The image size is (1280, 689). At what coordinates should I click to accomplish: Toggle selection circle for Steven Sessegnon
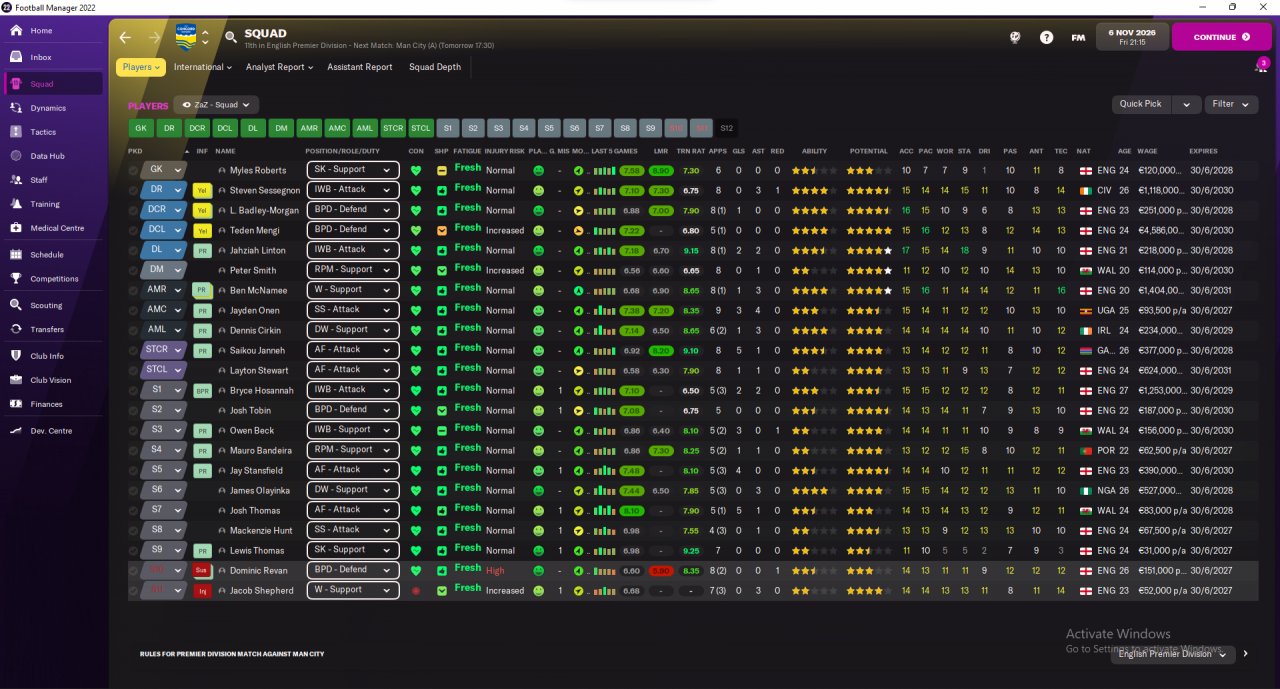coord(134,190)
